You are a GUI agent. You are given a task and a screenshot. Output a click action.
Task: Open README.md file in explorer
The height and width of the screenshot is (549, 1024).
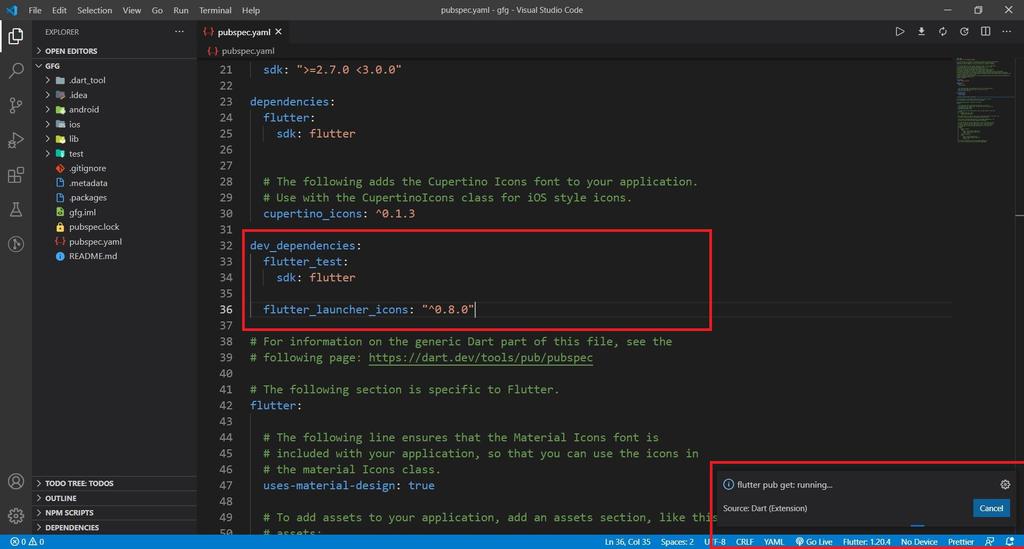tap(114, 256)
